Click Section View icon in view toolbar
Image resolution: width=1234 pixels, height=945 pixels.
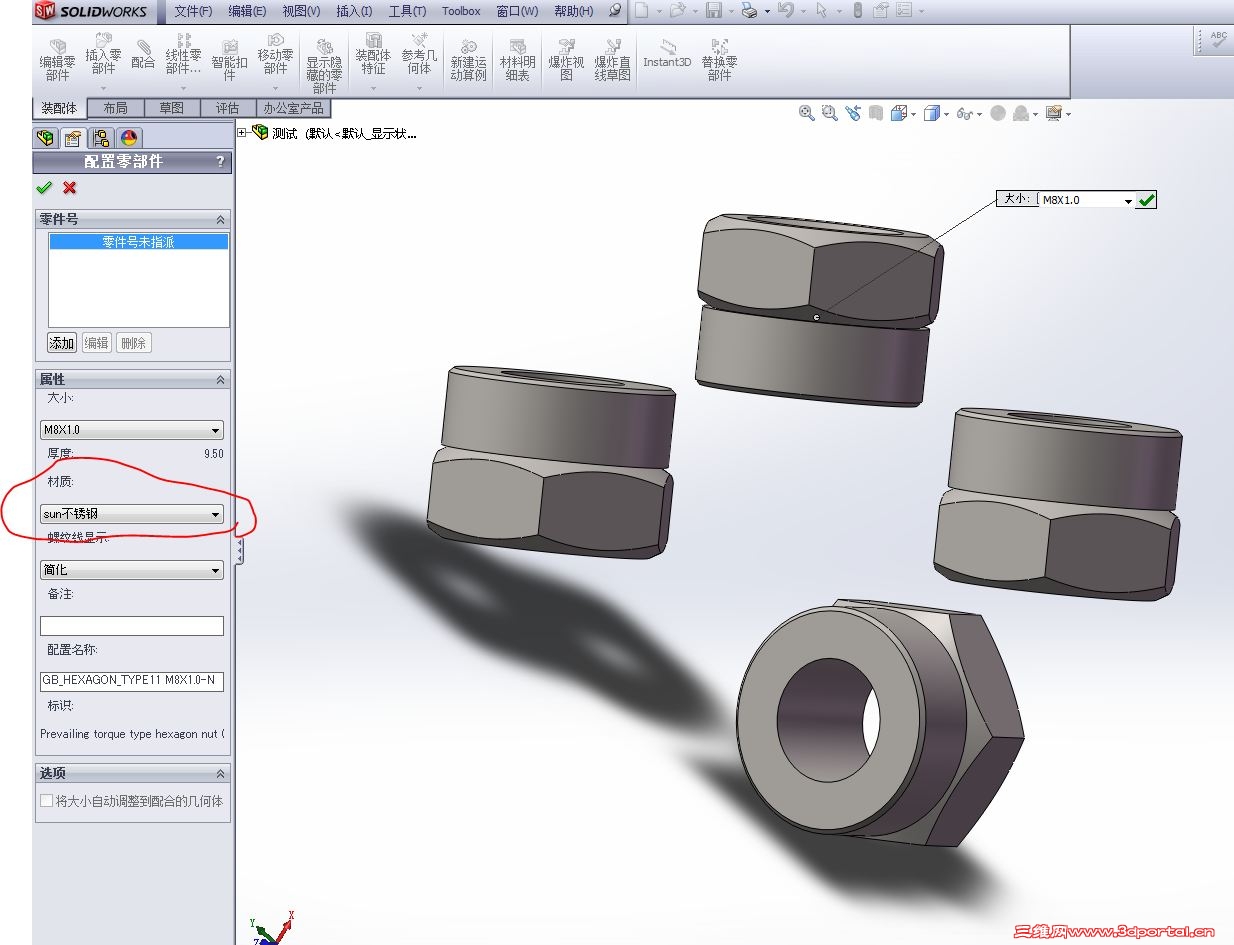point(876,114)
